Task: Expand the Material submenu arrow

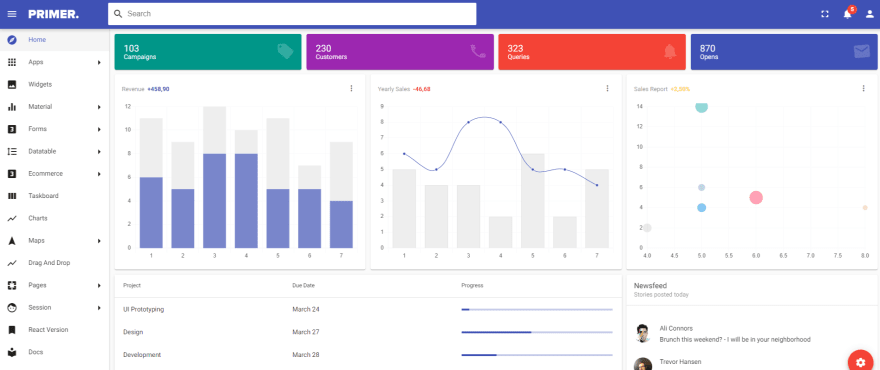Action: [99, 107]
